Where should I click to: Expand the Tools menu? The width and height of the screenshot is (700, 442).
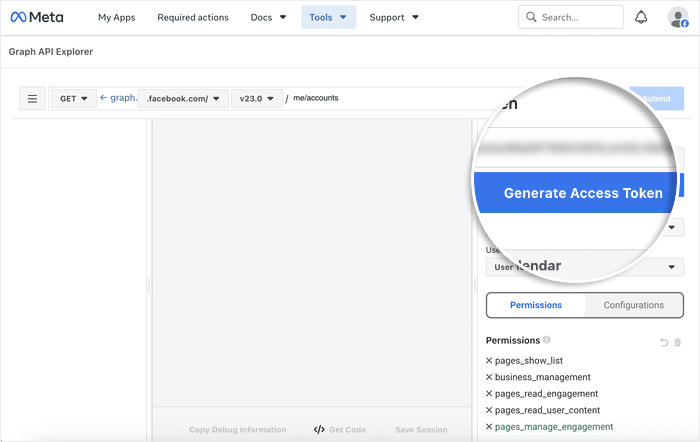328,17
